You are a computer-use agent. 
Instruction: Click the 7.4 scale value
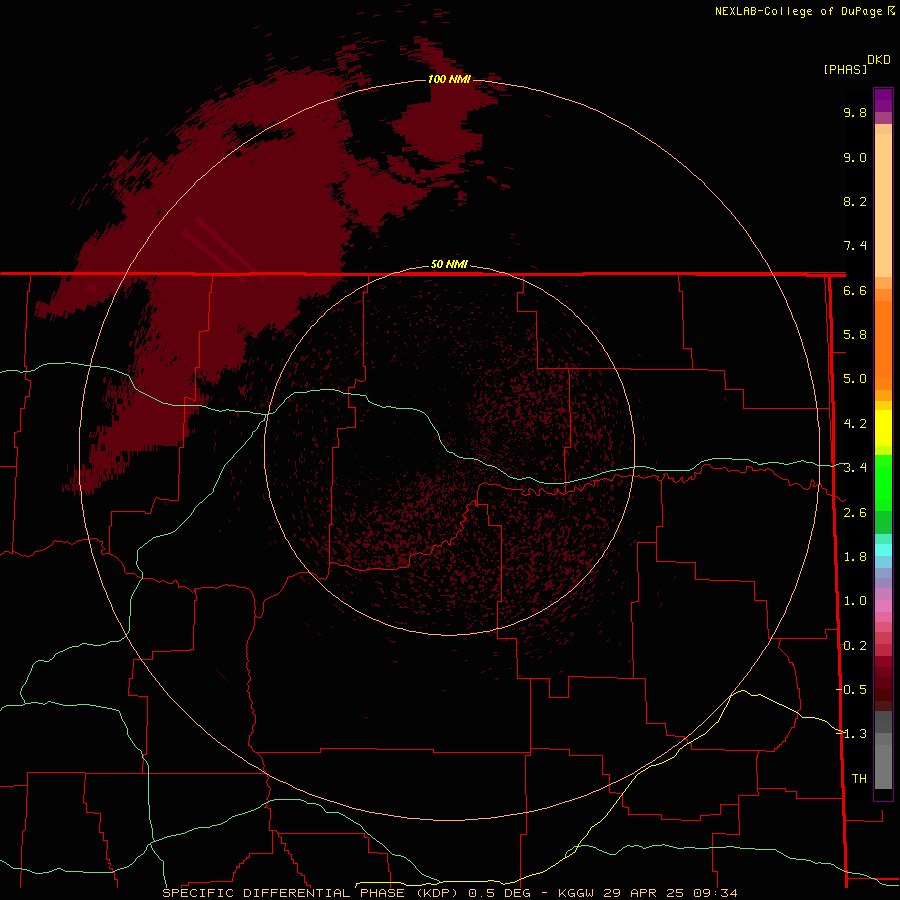coord(855,246)
